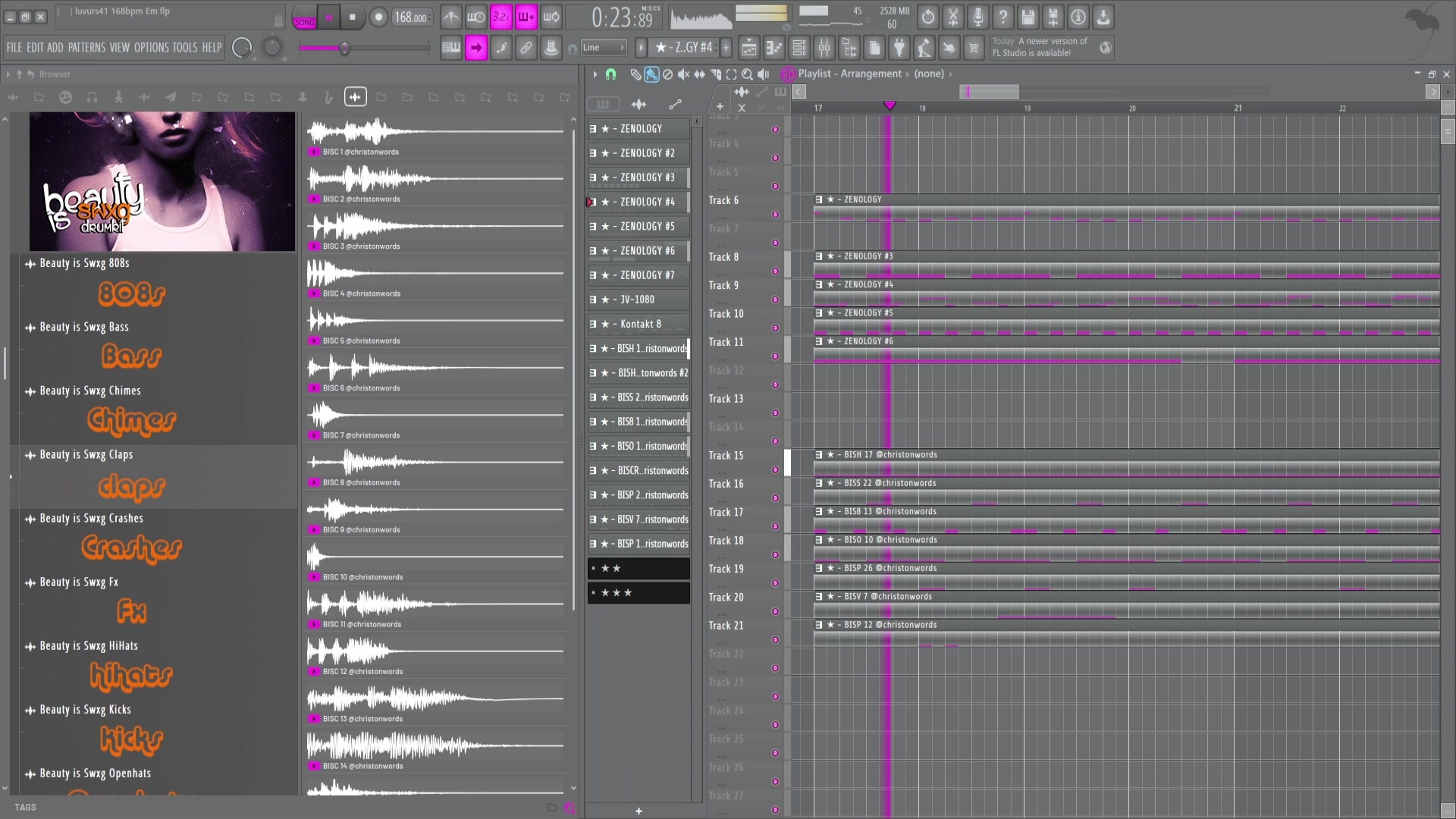Click the sample BISC 4 @christonwords
1456x819 pixels.
point(436,278)
